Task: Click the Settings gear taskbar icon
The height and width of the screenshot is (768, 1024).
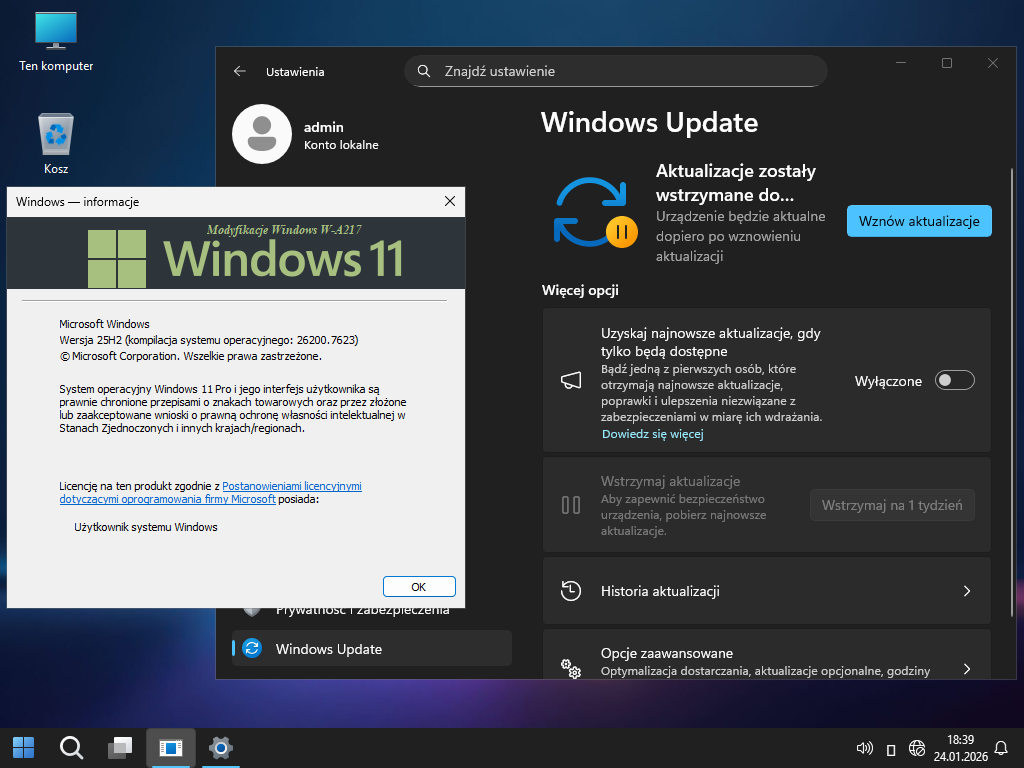Action: [x=220, y=747]
